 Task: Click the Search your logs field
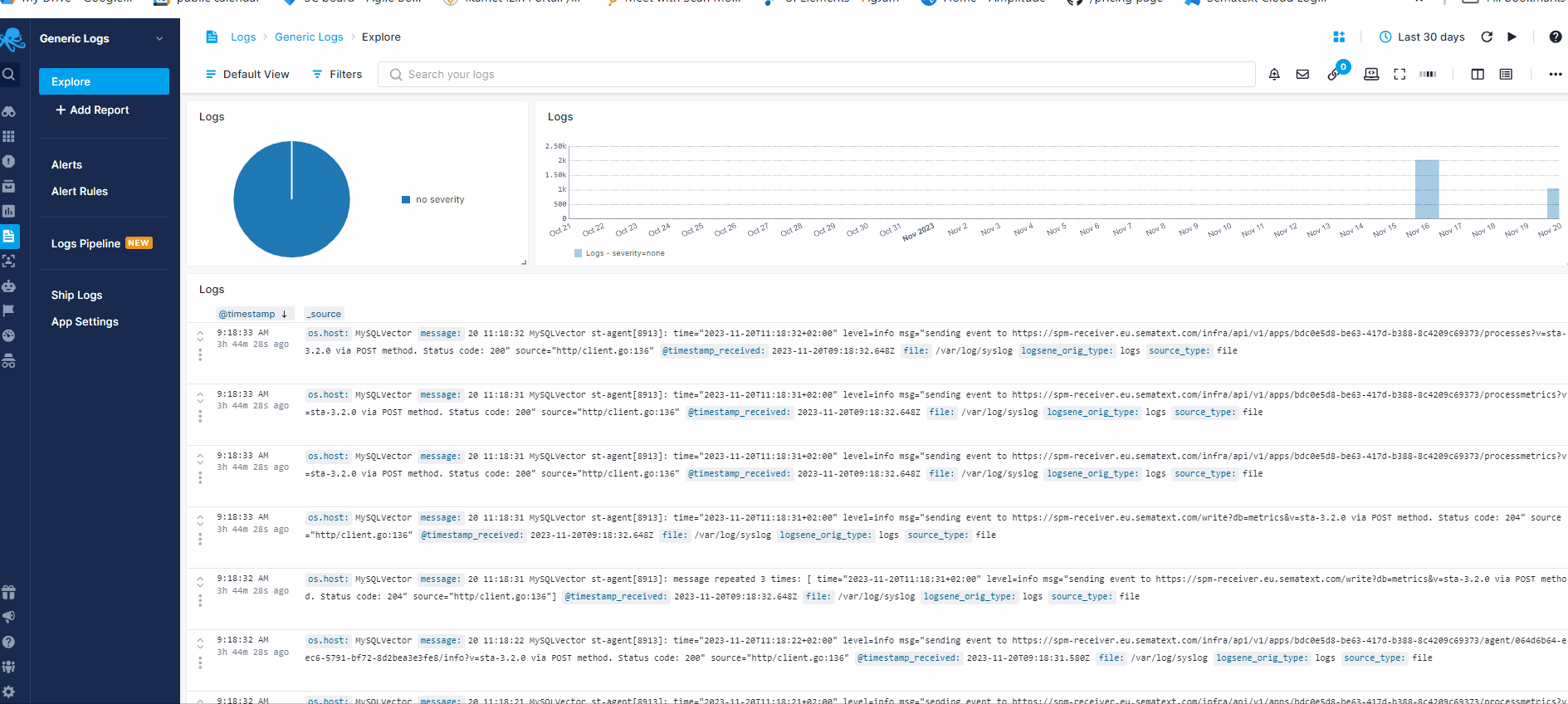tap(816, 75)
